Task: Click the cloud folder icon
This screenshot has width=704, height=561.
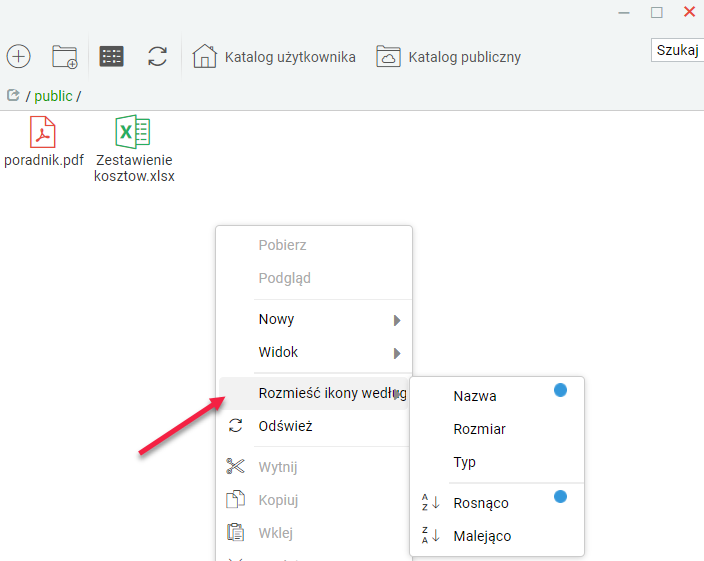Action: (x=388, y=57)
